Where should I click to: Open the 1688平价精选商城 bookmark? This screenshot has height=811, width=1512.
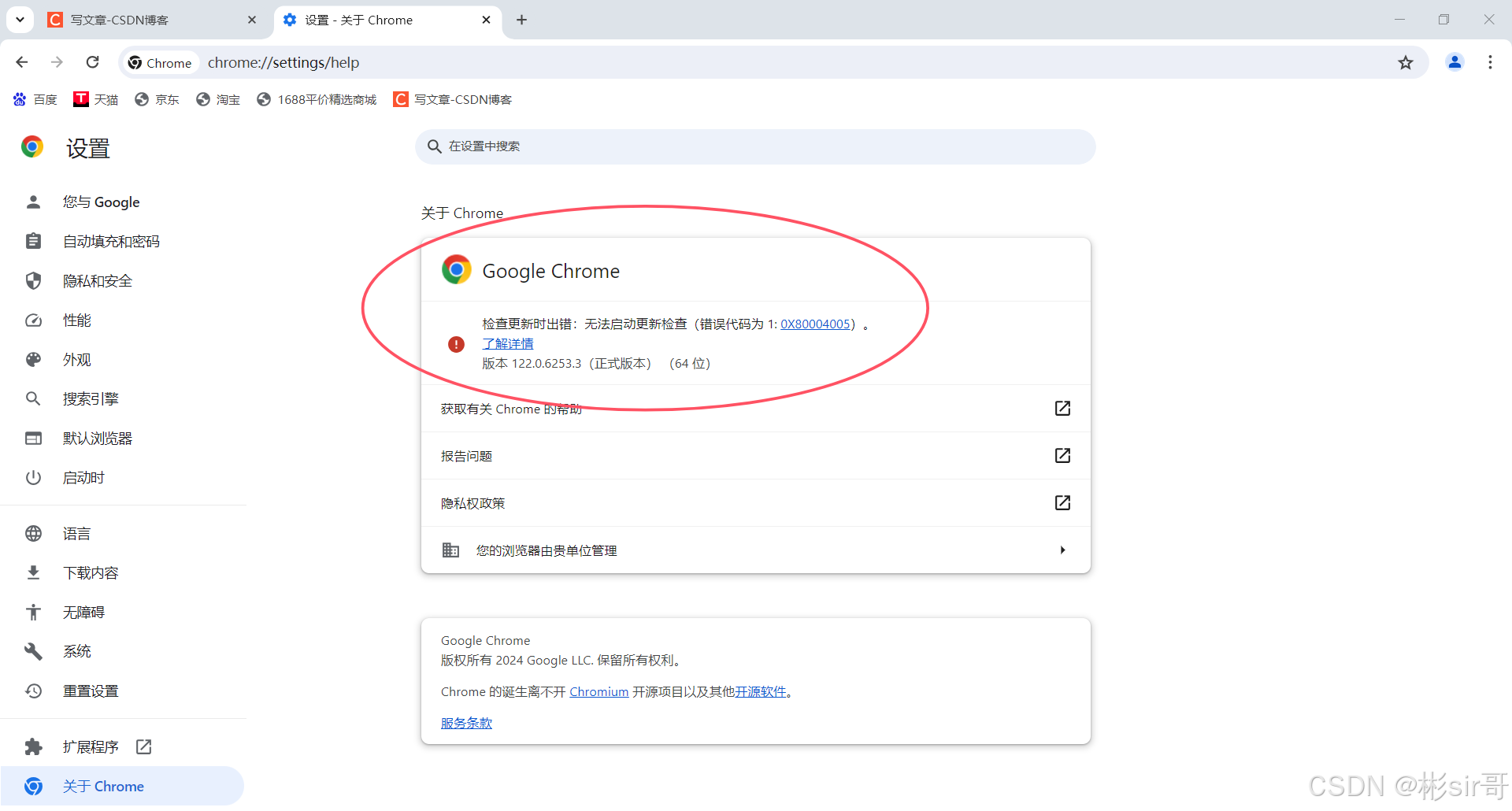coord(317,99)
